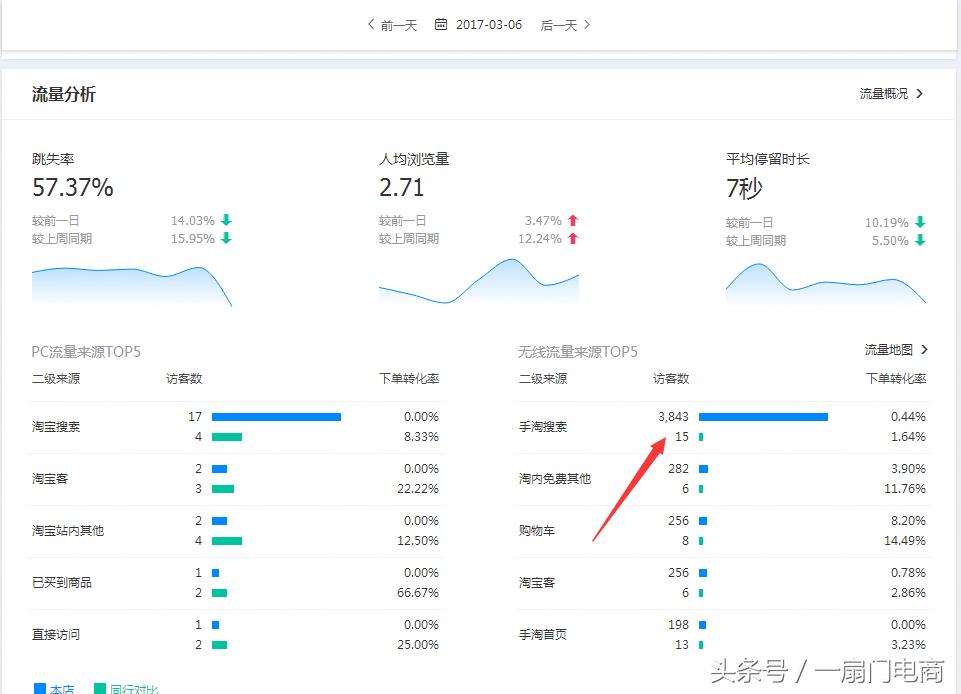961x694 pixels.
Task: Click the red up arrow beside 12.24%
Action: click(x=572, y=239)
